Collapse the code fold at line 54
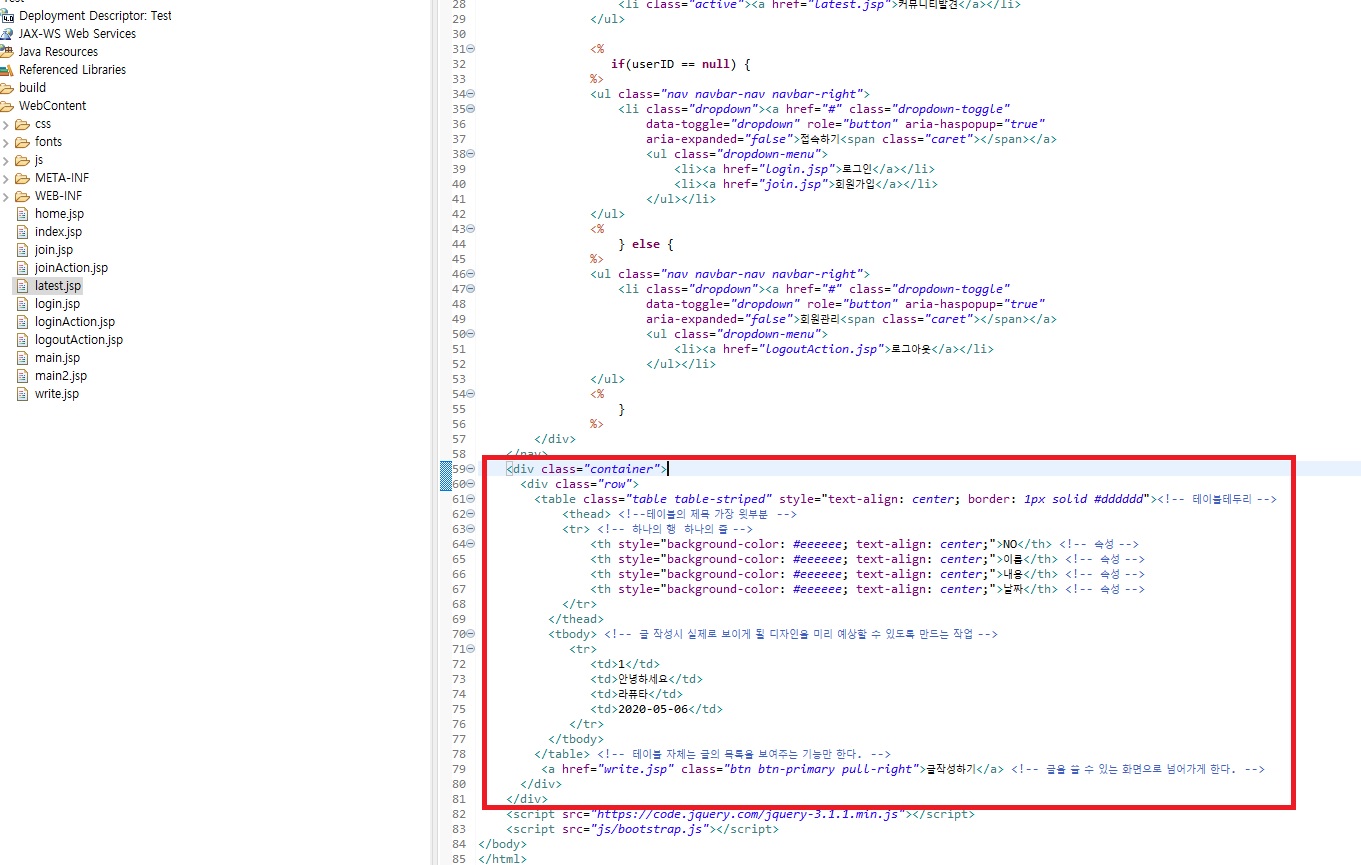This screenshot has height=865, width=1361. (x=471, y=394)
